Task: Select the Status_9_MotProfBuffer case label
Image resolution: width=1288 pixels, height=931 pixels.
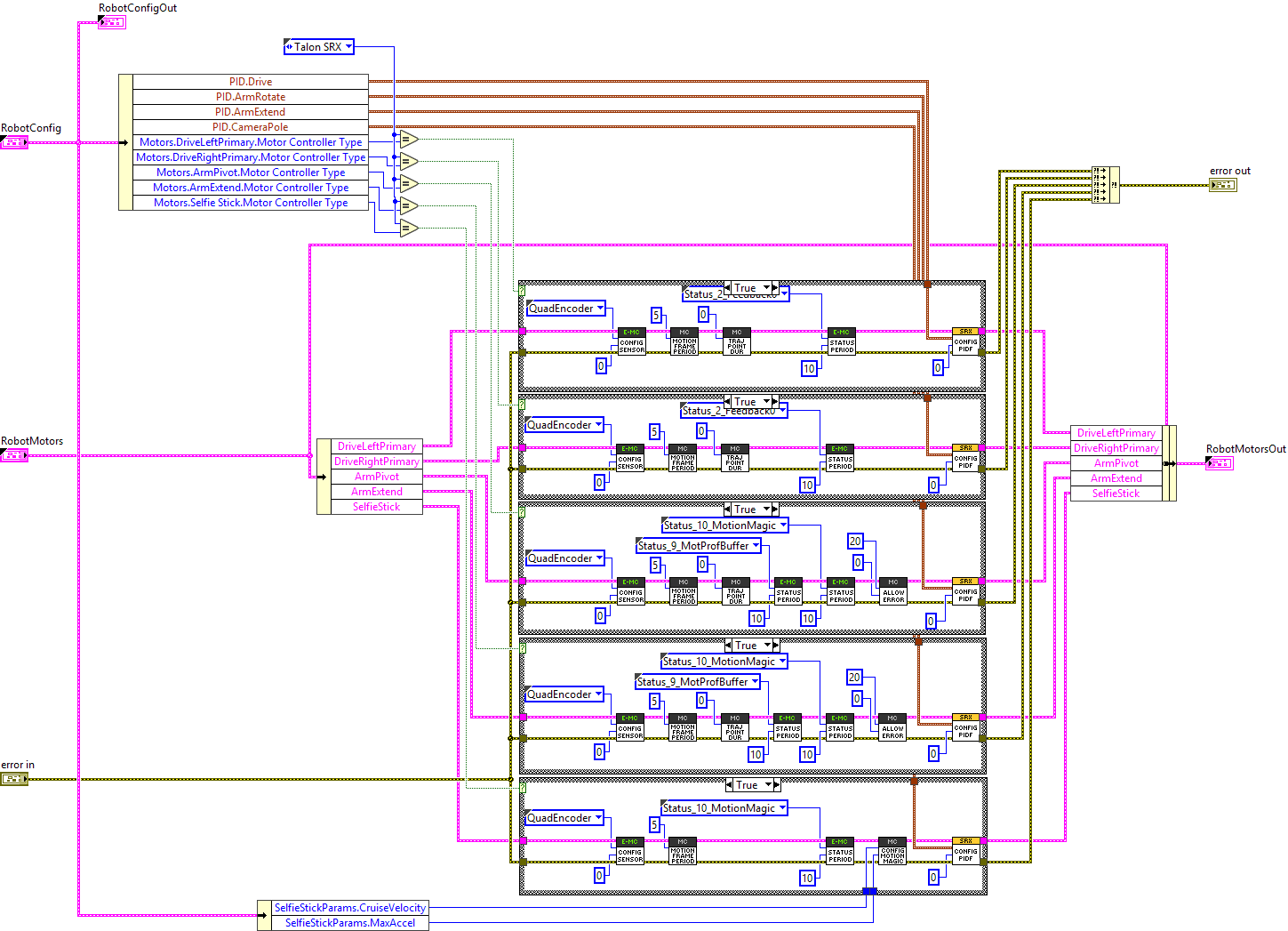Action: point(697,545)
